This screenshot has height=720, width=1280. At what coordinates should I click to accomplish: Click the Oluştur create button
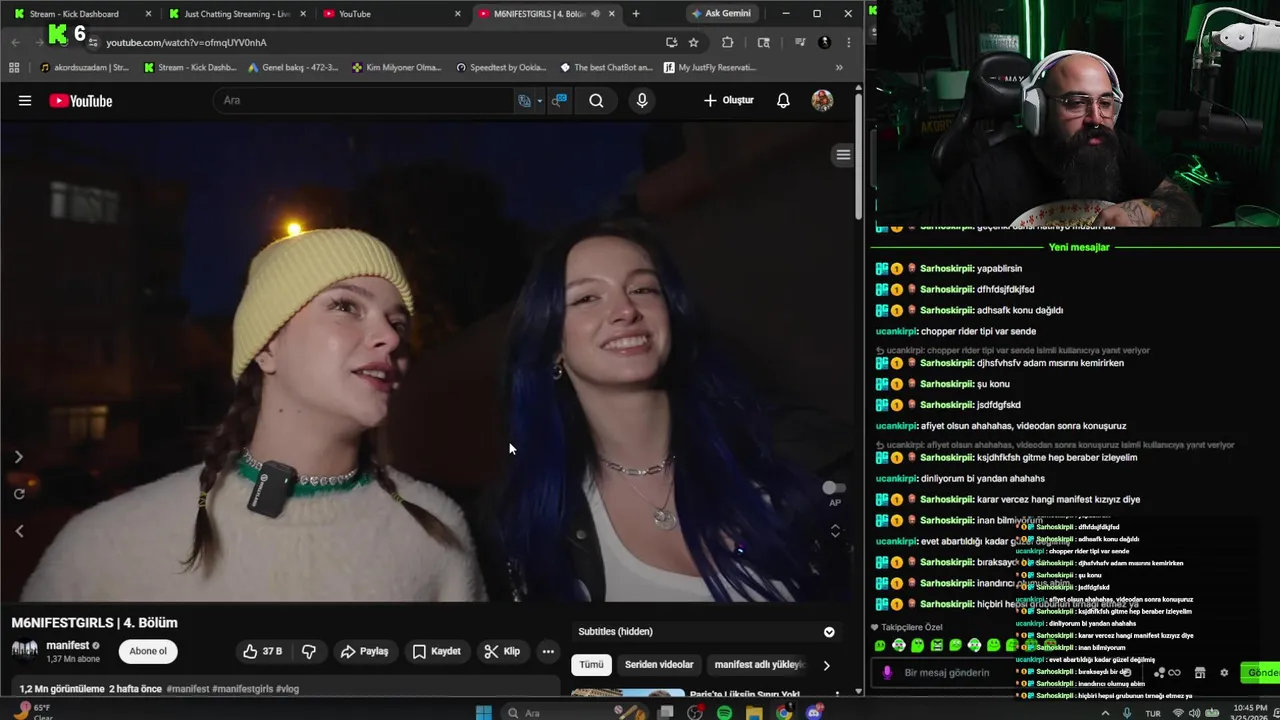[729, 100]
